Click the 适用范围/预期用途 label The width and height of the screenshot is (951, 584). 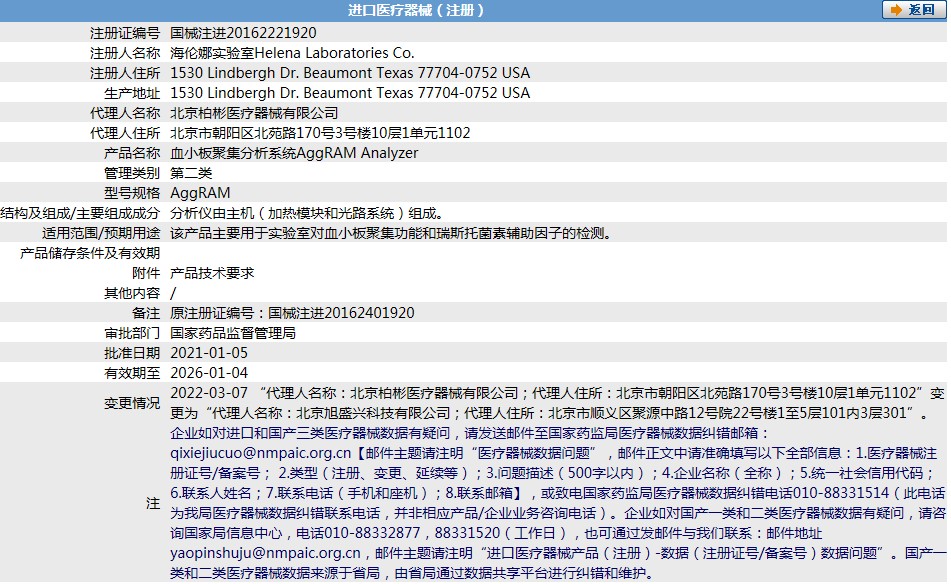pyautogui.click(x=101, y=233)
